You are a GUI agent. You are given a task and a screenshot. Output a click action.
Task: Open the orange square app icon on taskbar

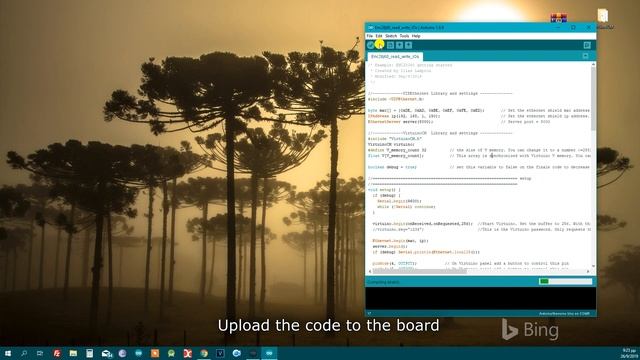point(155,353)
